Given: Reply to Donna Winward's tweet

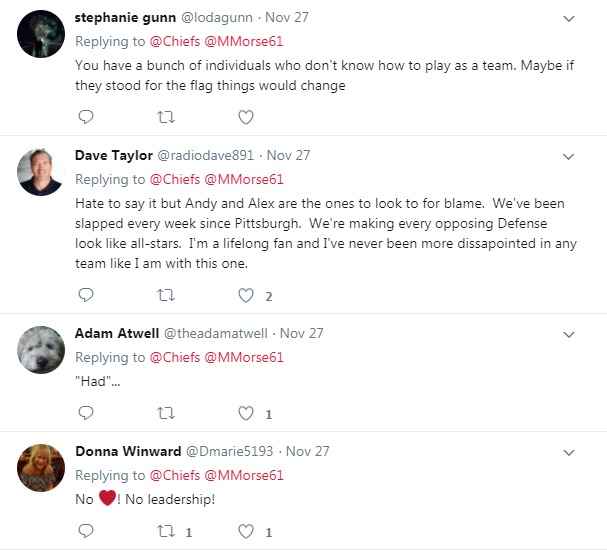Looking at the screenshot, I should (85, 530).
